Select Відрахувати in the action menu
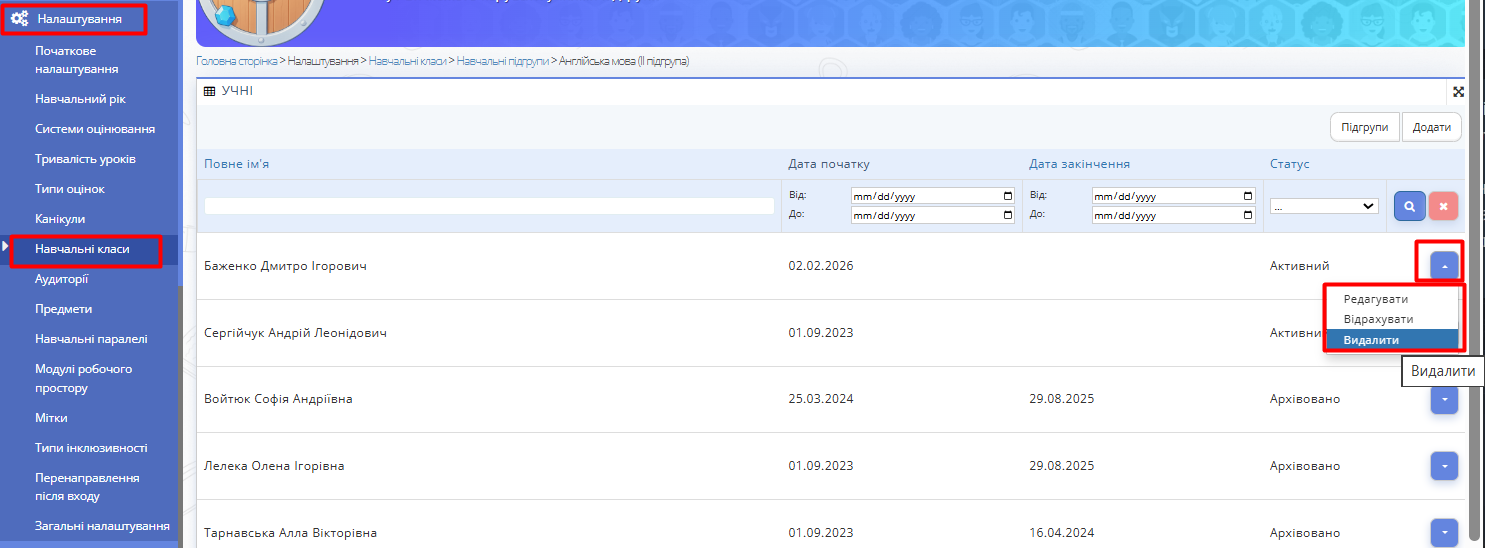Viewport: 1485px width, 548px height. pyautogui.click(x=1378, y=319)
